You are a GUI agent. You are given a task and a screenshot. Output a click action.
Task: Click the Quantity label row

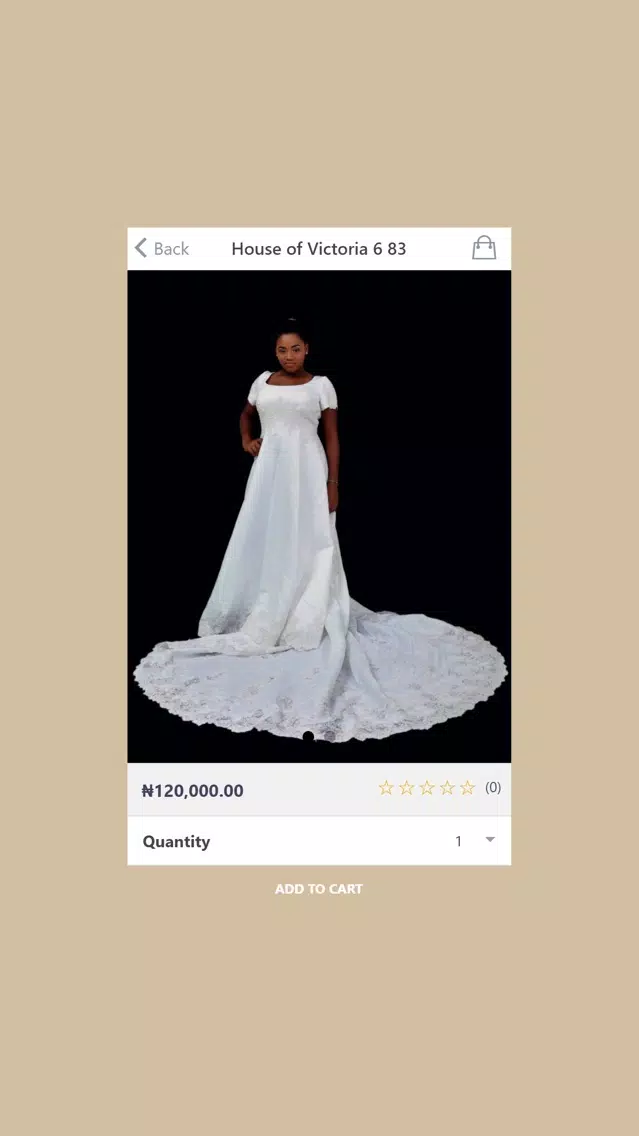[x=320, y=841]
